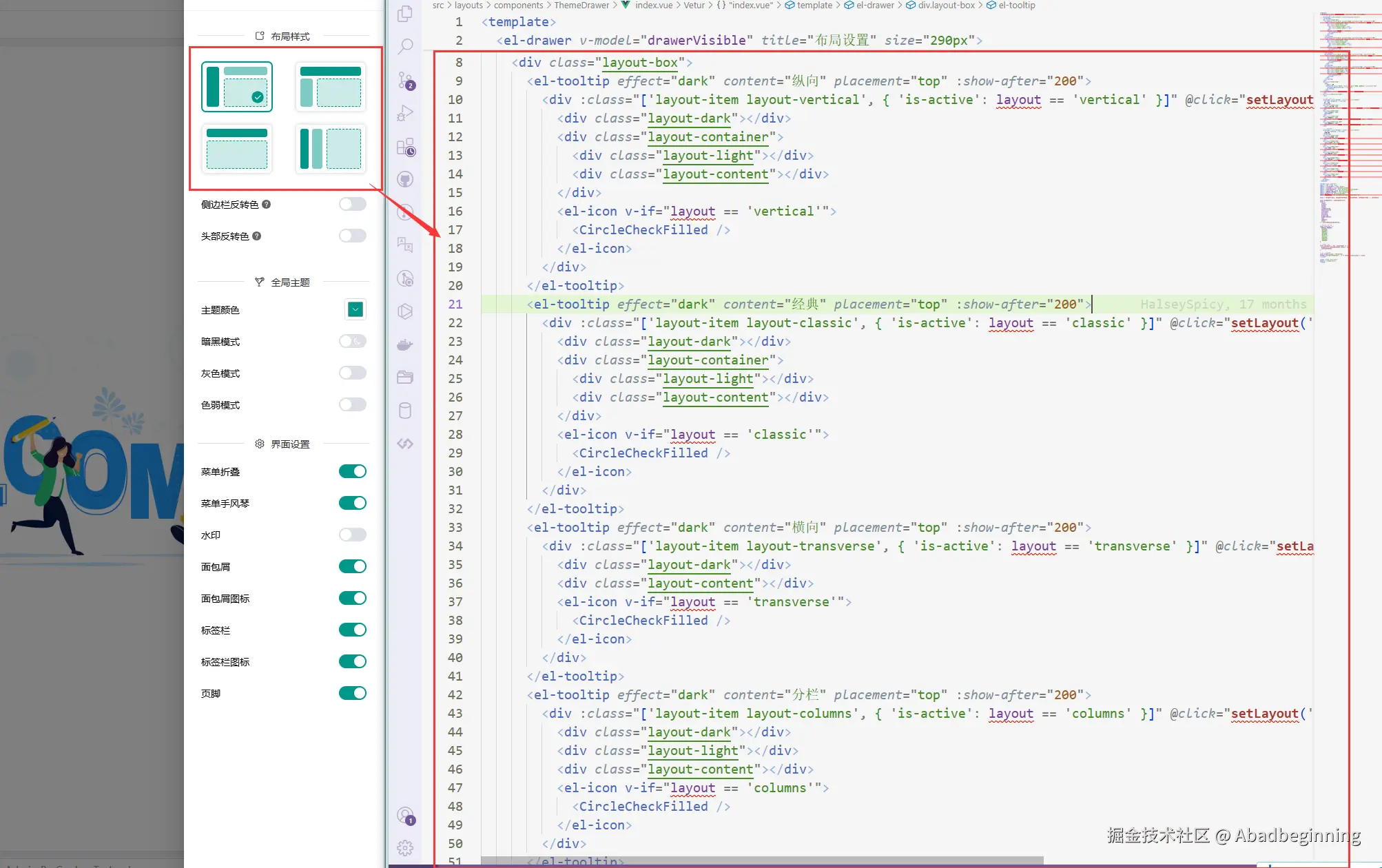Turn on 暗黑模式 dark mode switch
The image size is (1382, 868).
click(x=352, y=341)
